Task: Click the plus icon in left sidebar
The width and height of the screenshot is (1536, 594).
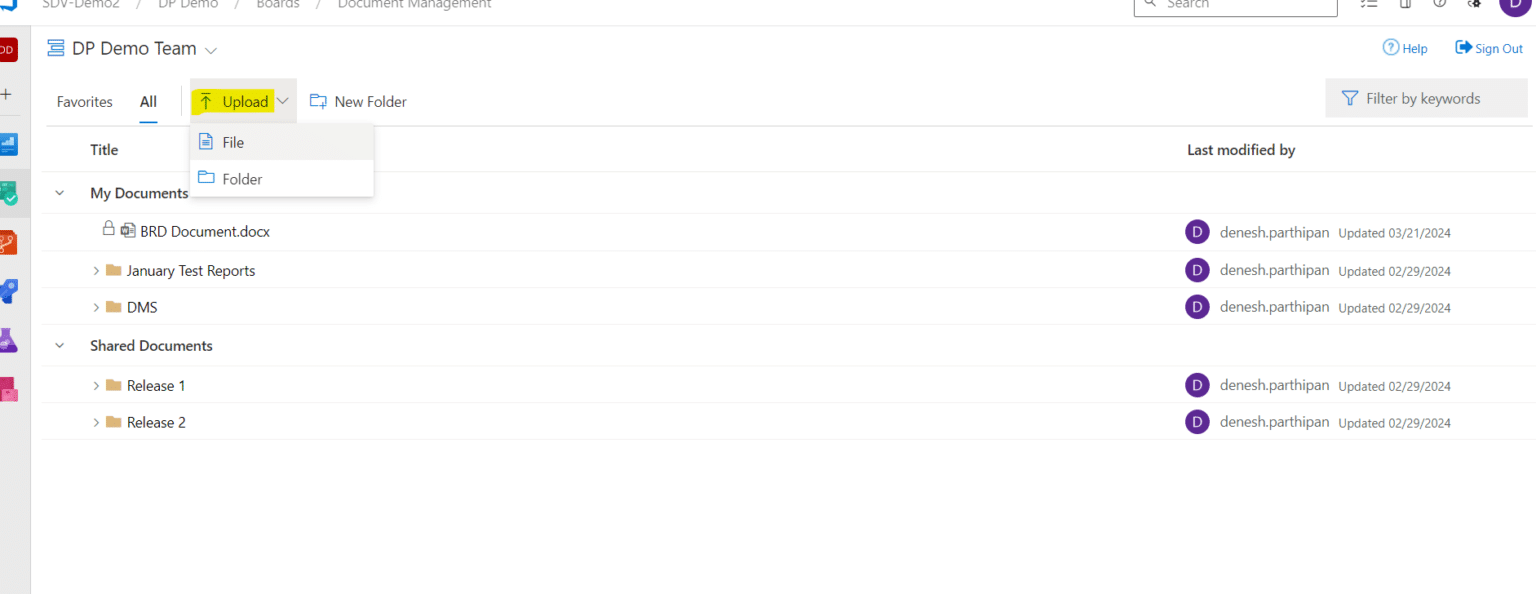Action: 6,94
